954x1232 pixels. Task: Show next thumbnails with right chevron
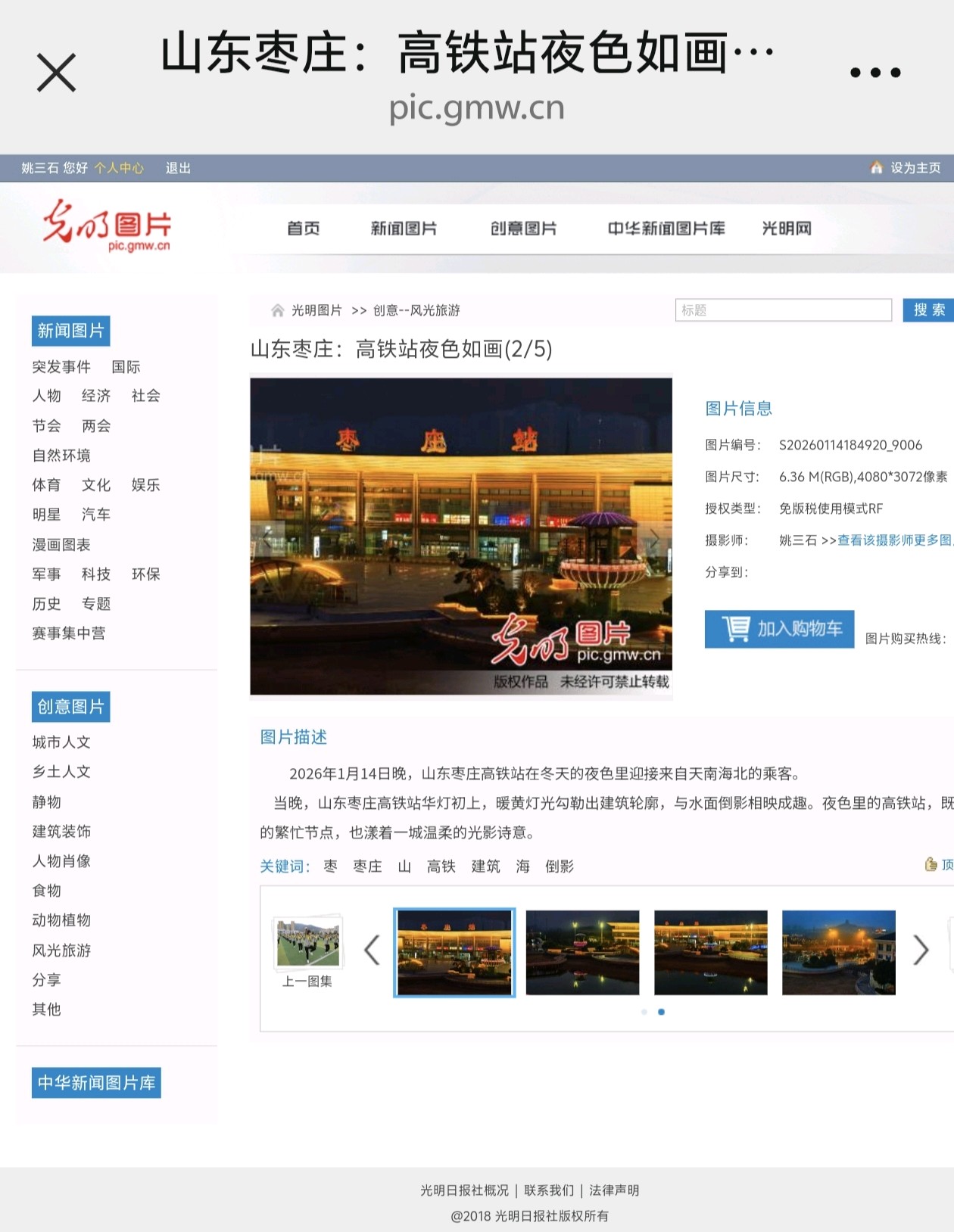click(920, 950)
